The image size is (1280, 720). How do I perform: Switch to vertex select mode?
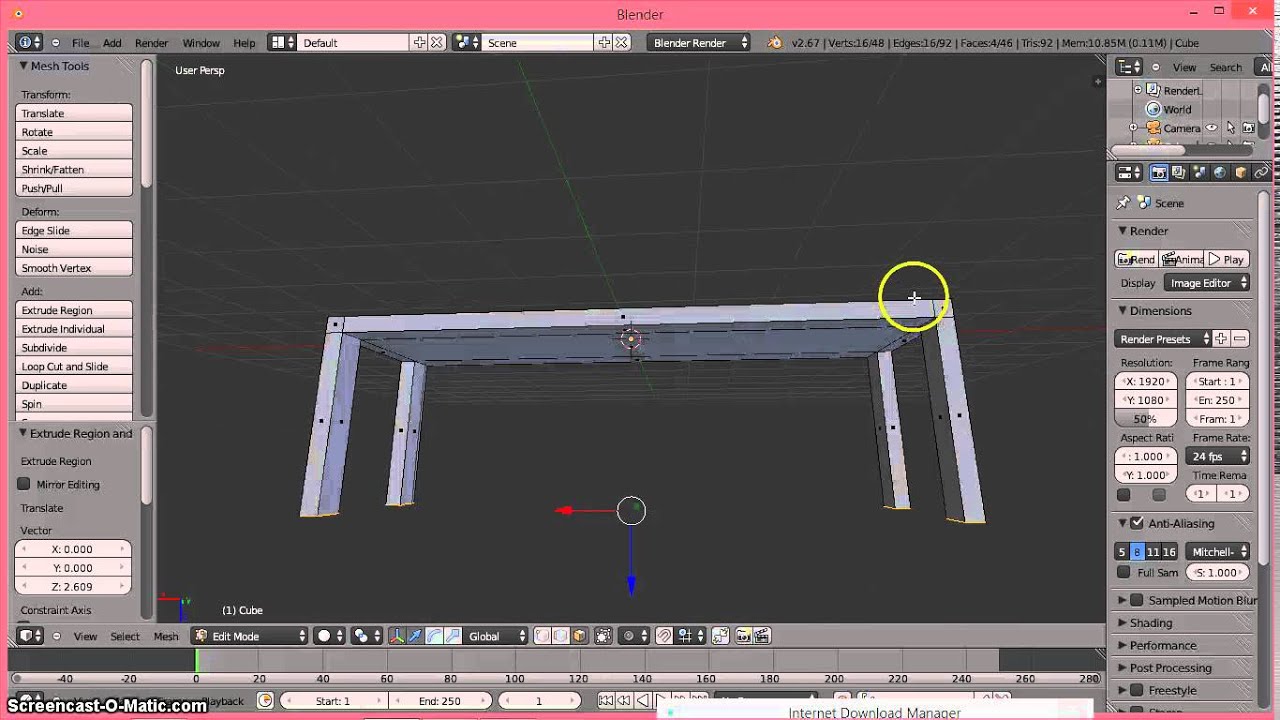pyautogui.click(x=541, y=636)
